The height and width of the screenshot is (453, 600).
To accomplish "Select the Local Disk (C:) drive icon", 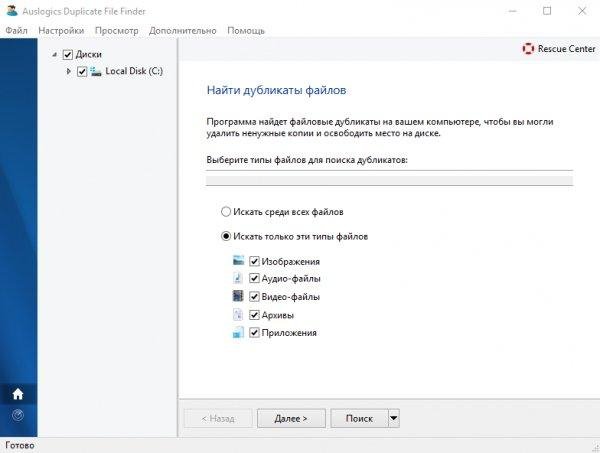I will pos(96,71).
